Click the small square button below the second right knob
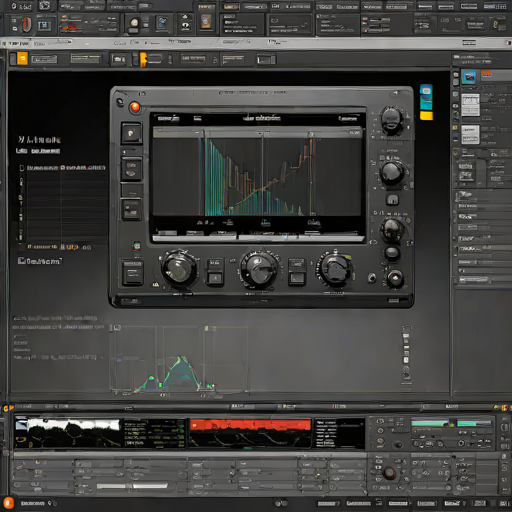512x512 pixels. pos(392,200)
